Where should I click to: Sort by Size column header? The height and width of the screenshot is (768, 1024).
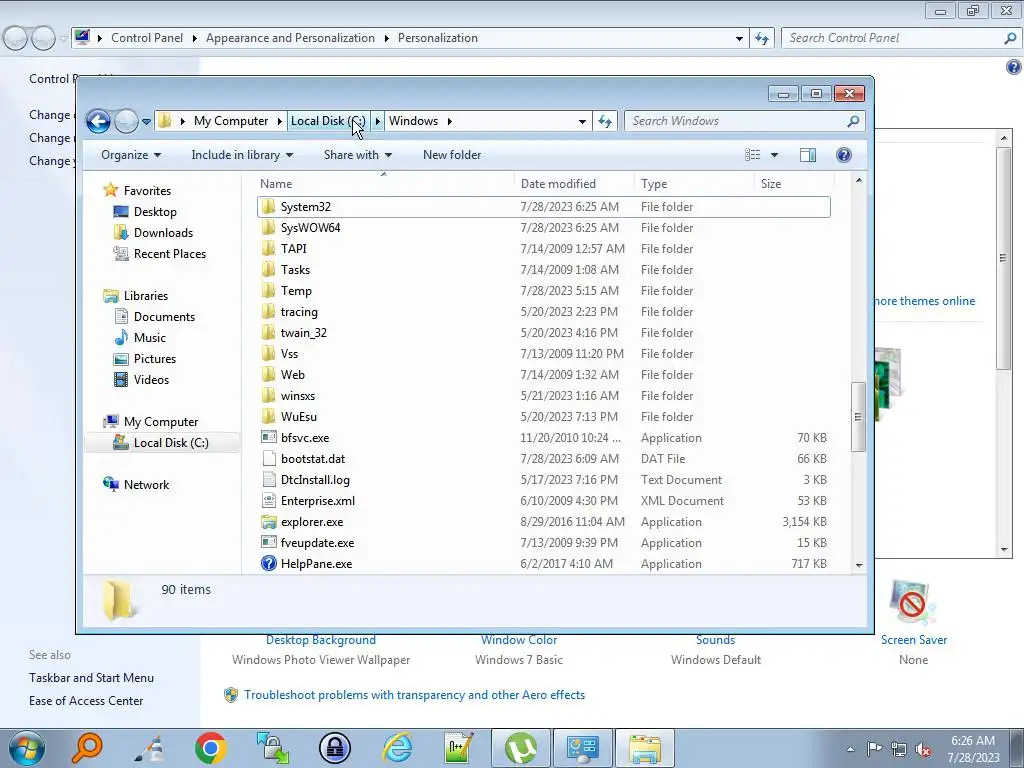794,184
